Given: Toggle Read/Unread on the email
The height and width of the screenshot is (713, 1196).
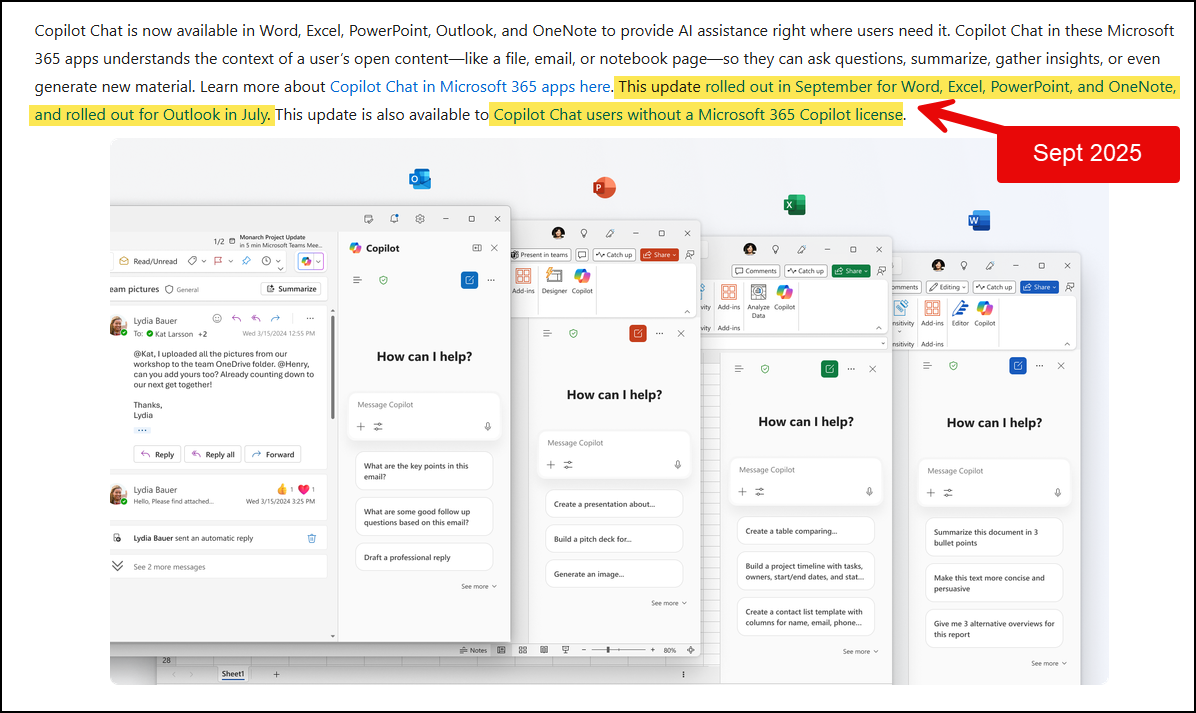Looking at the screenshot, I should (155, 261).
